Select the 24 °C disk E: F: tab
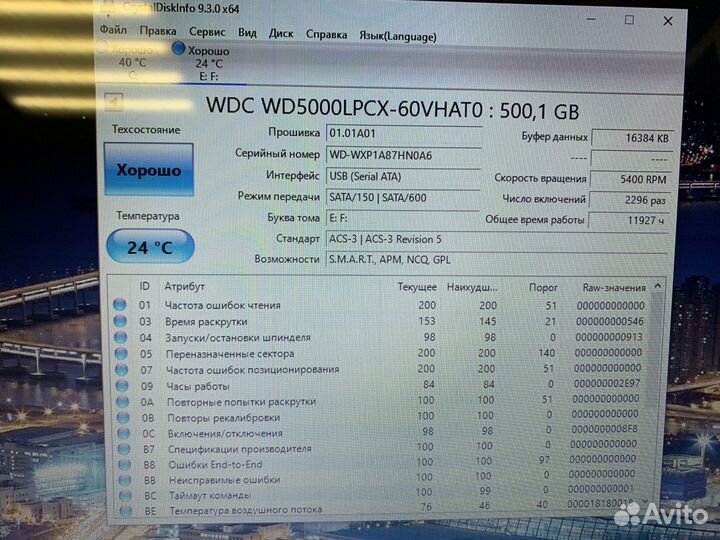Image resolution: width=720 pixels, height=540 pixels. click(207, 63)
